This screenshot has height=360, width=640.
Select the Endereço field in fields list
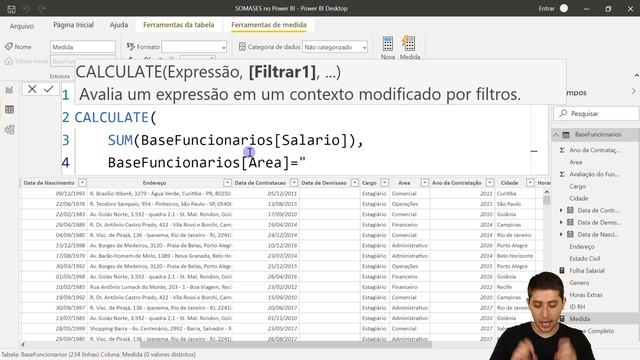(582, 247)
